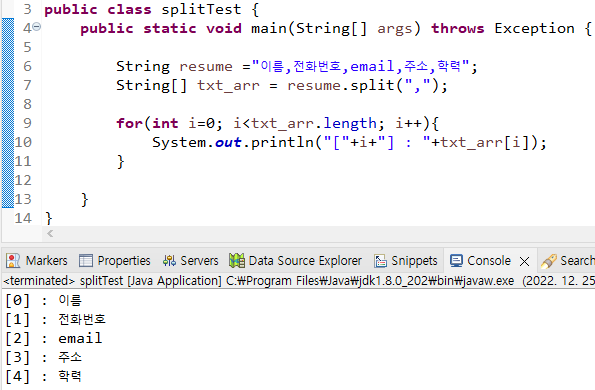Image resolution: width=595 pixels, height=390 pixels.
Task: Click the italic out field on line 10
Action: coord(228,143)
